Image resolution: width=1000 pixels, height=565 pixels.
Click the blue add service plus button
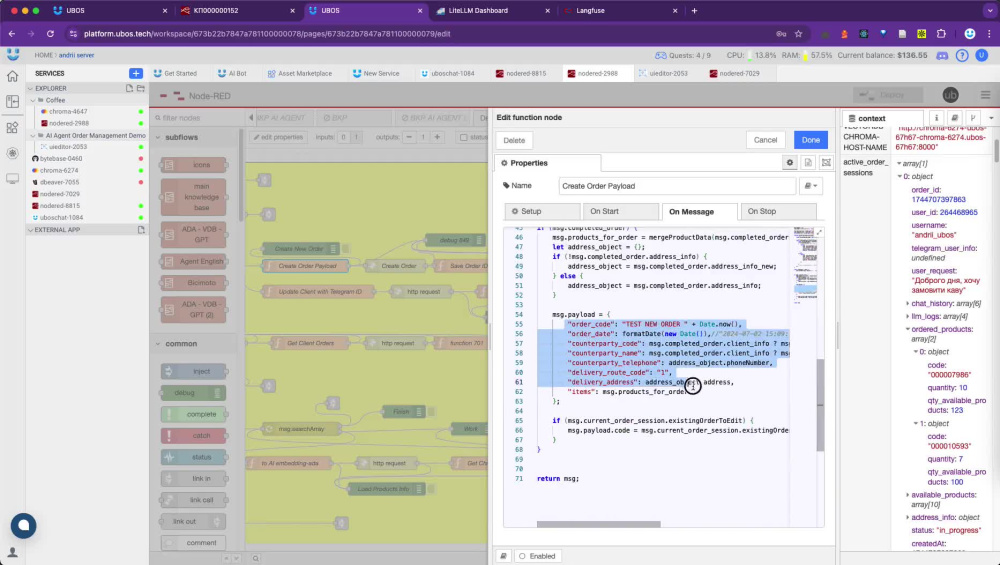(x=136, y=73)
